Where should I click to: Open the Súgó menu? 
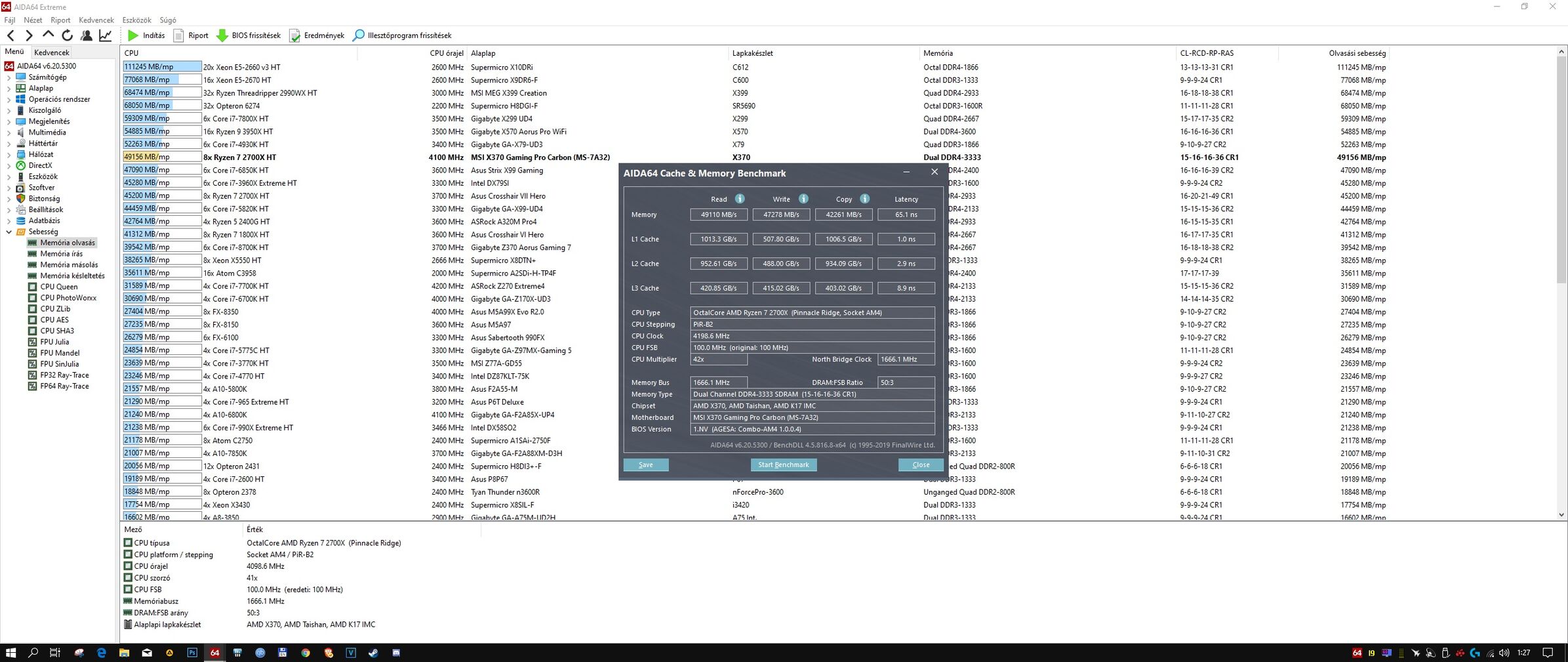tap(168, 20)
